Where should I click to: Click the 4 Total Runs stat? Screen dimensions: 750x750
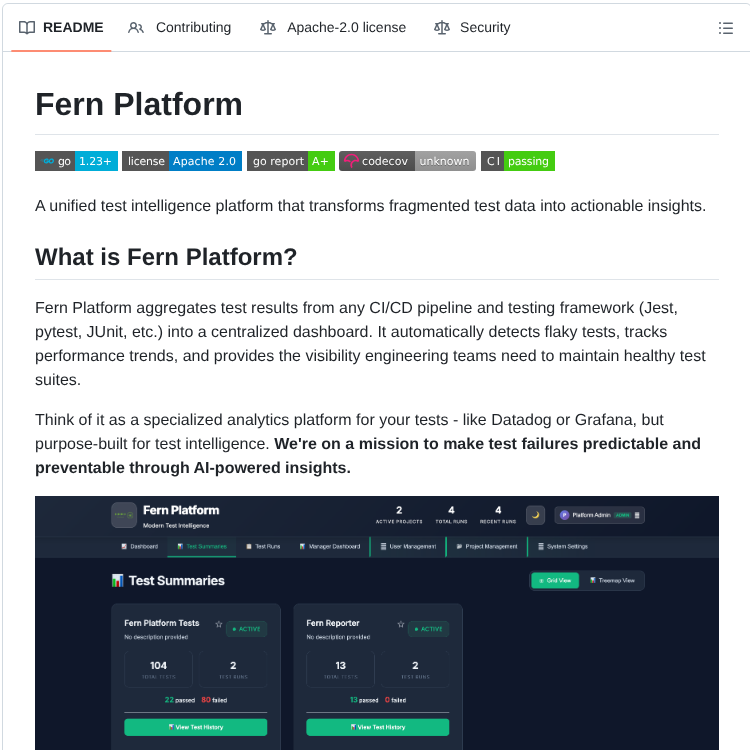(451, 515)
